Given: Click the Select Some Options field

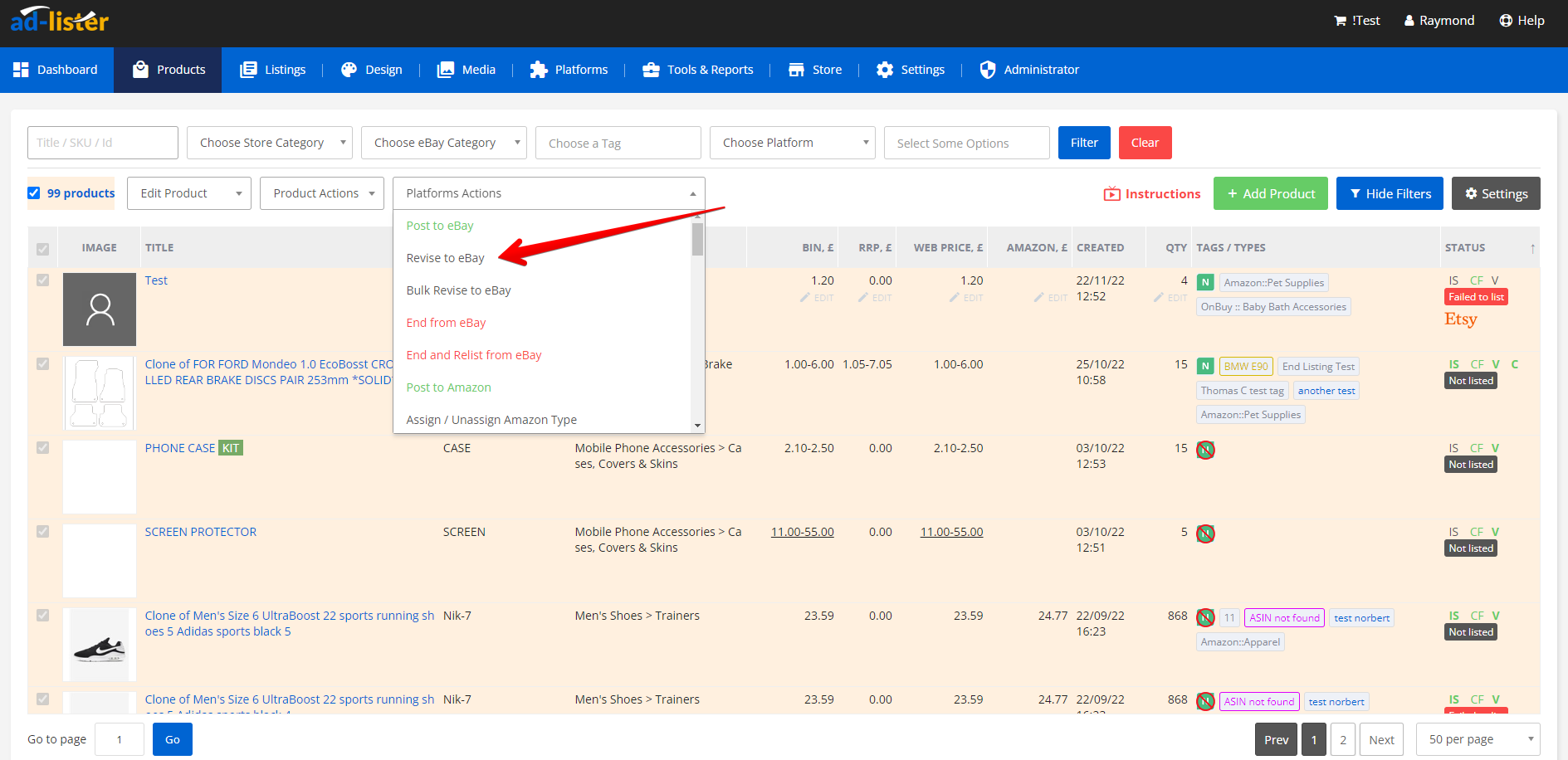Looking at the screenshot, I should [x=967, y=143].
